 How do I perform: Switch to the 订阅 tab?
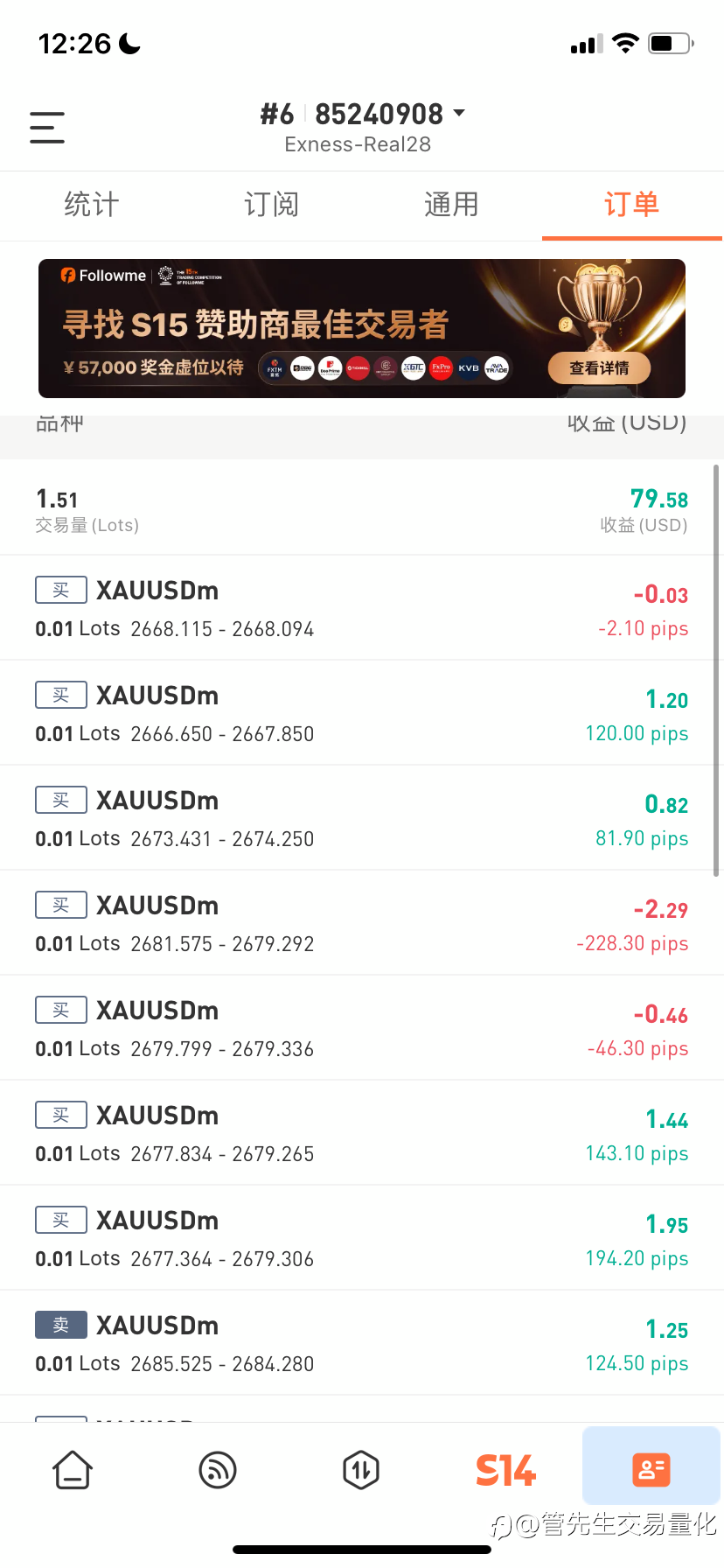pyautogui.click(x=271, y=205)
